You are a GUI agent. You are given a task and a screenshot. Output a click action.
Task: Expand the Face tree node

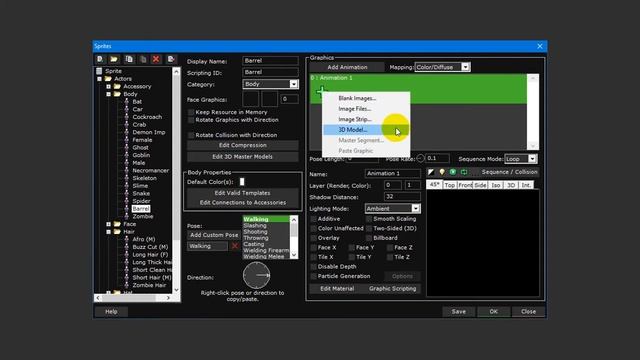click(109, 224)
